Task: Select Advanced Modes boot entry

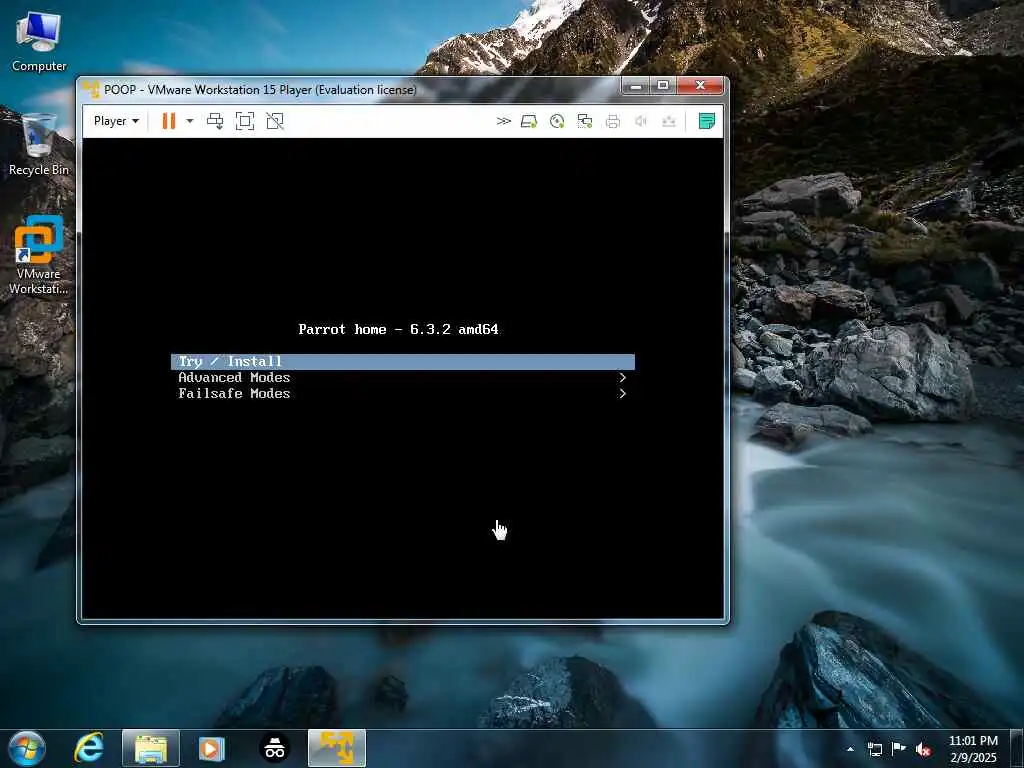Action: pos(403,377)
